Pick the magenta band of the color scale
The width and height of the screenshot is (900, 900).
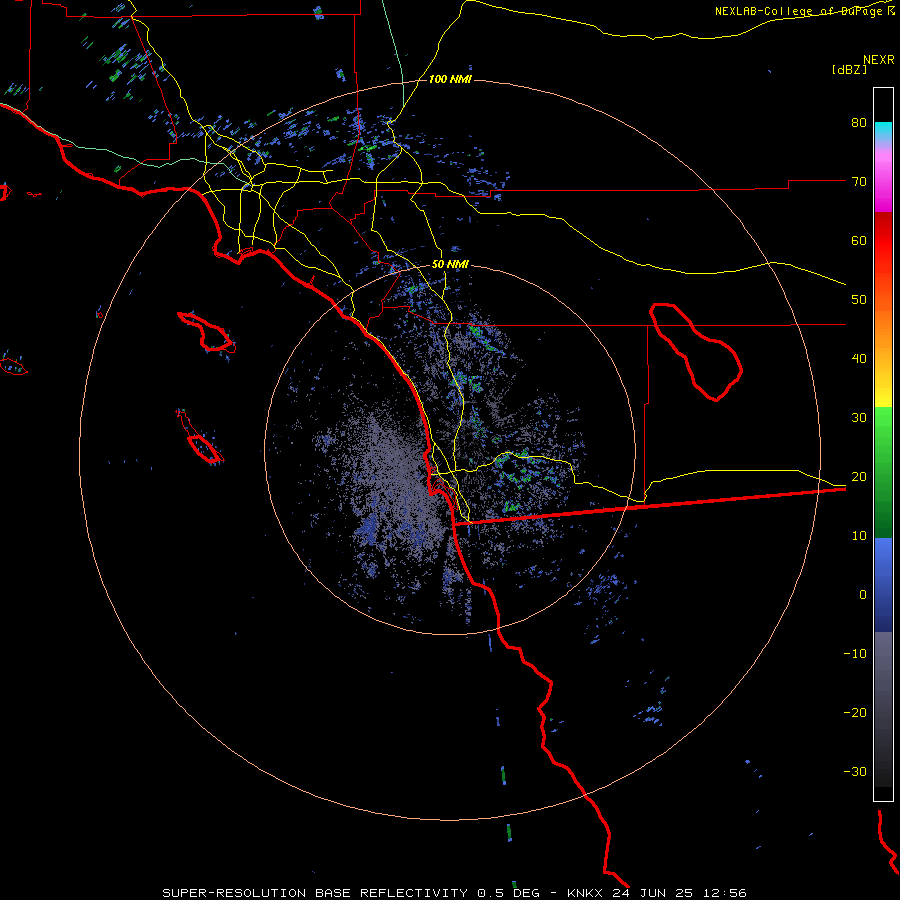coord(883,182)
